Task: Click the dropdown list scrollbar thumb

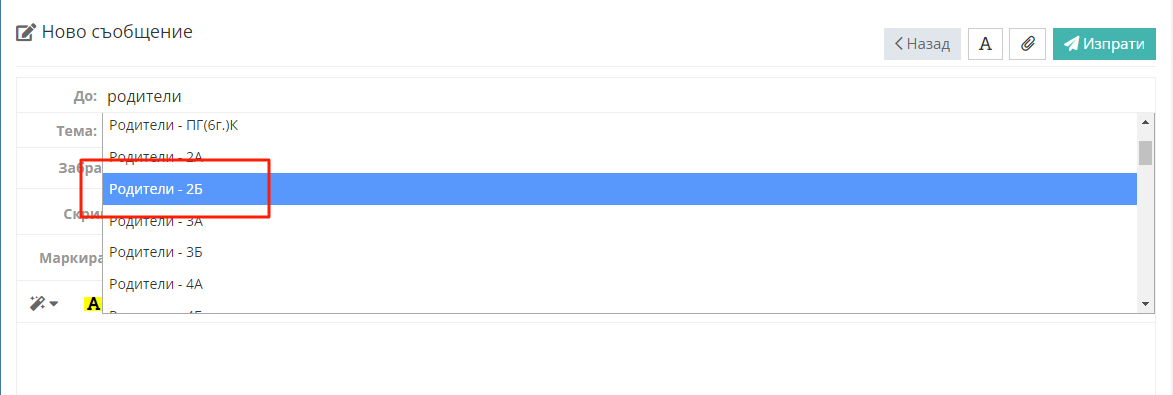Action: click(x=1145, y=152)
